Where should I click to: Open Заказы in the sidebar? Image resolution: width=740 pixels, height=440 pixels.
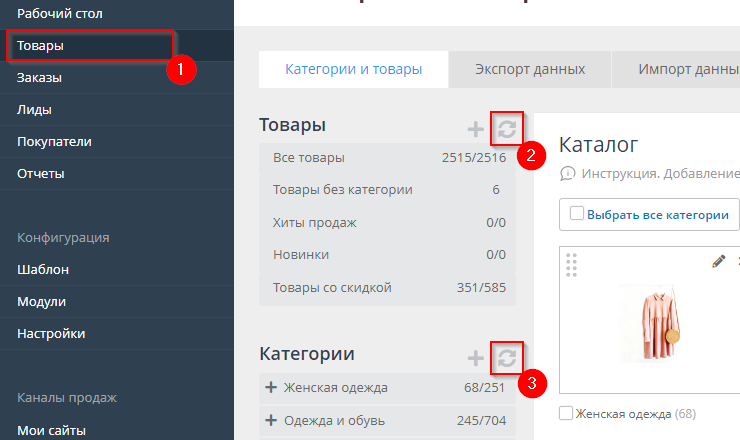pyautogui.click(x=40, y=78)
